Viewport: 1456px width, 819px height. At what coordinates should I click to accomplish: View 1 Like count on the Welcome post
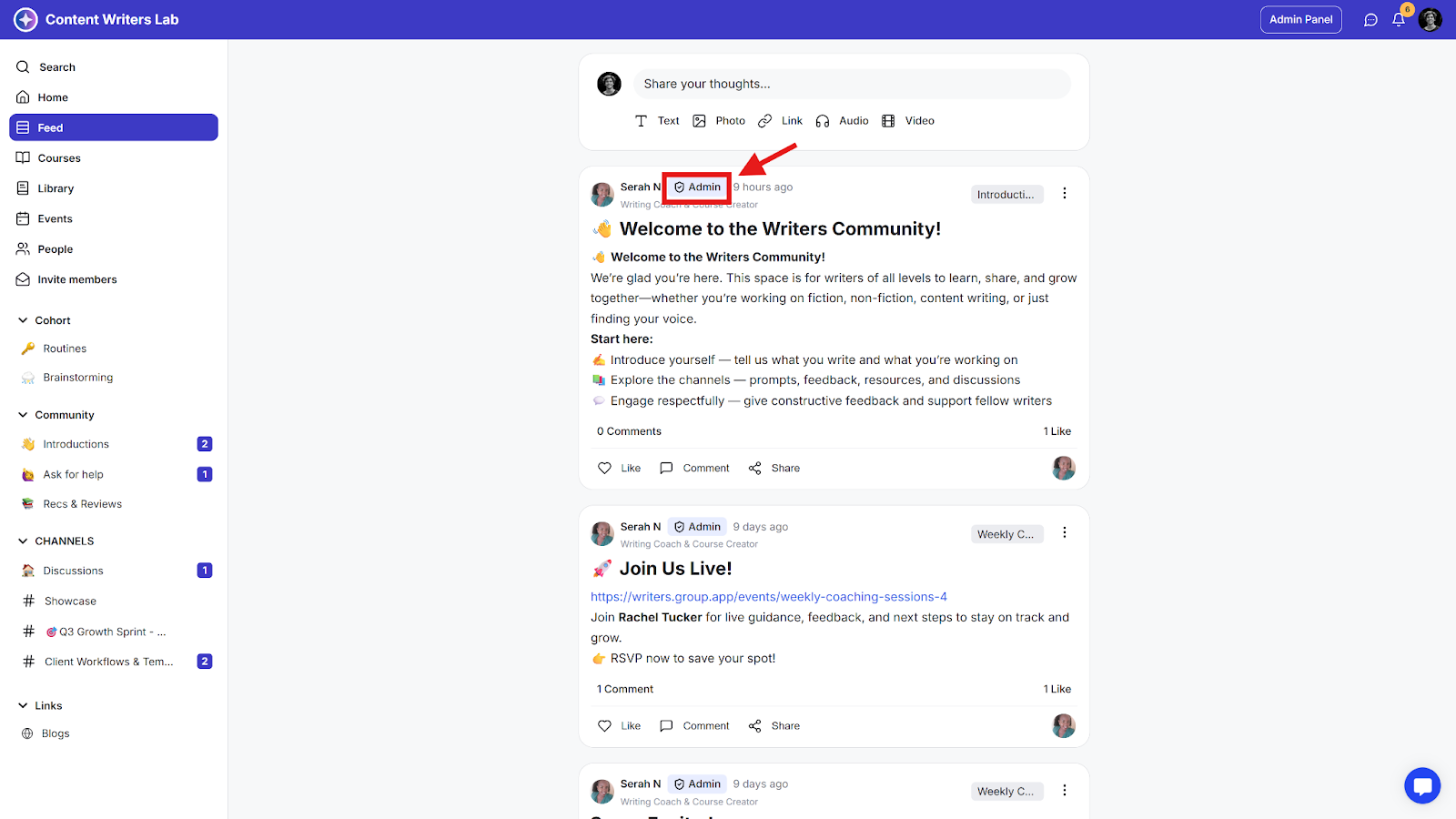pos(1057,431)
